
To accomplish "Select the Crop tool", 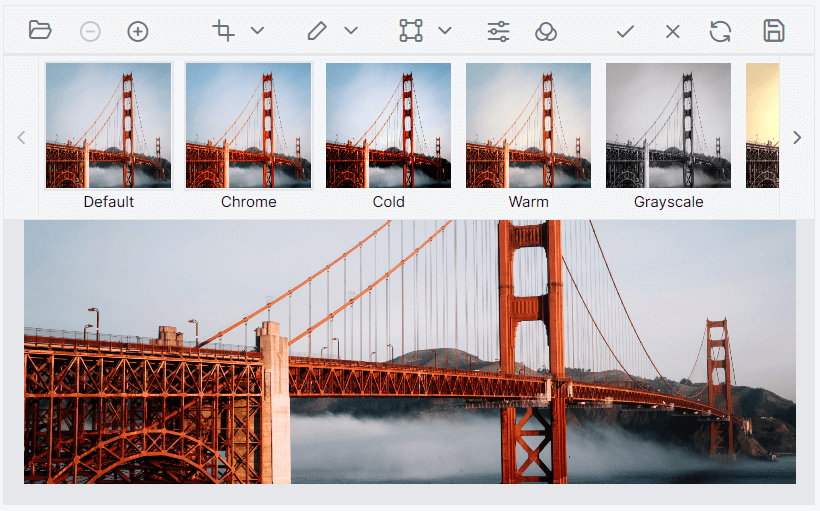I will coord(224,31).
